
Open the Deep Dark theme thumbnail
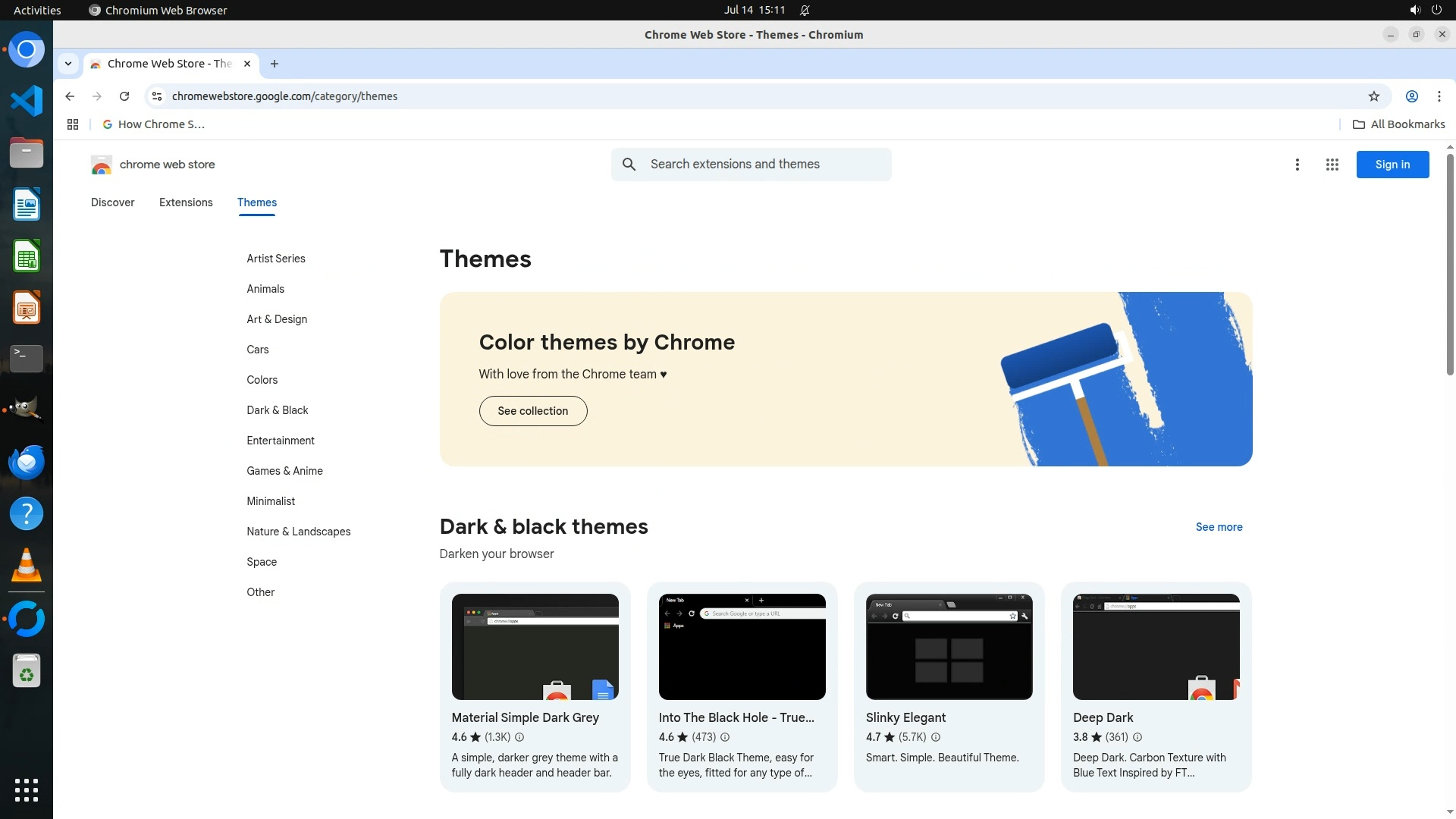point(1156,646)
